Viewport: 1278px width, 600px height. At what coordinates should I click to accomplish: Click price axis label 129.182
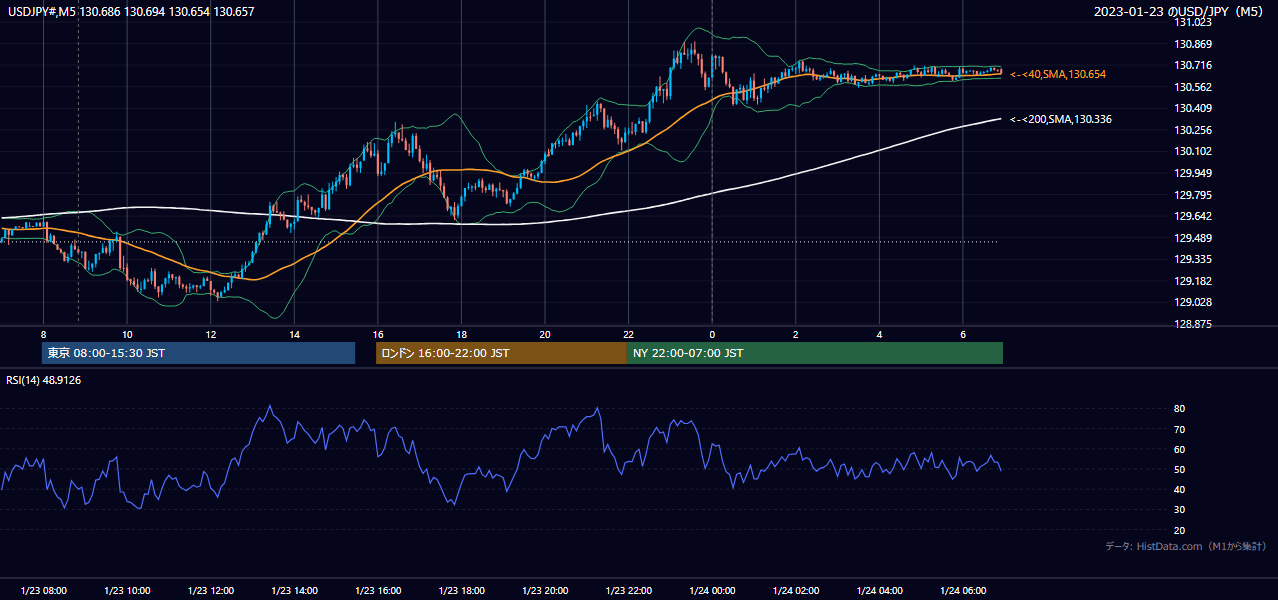tap(1193, 281)
